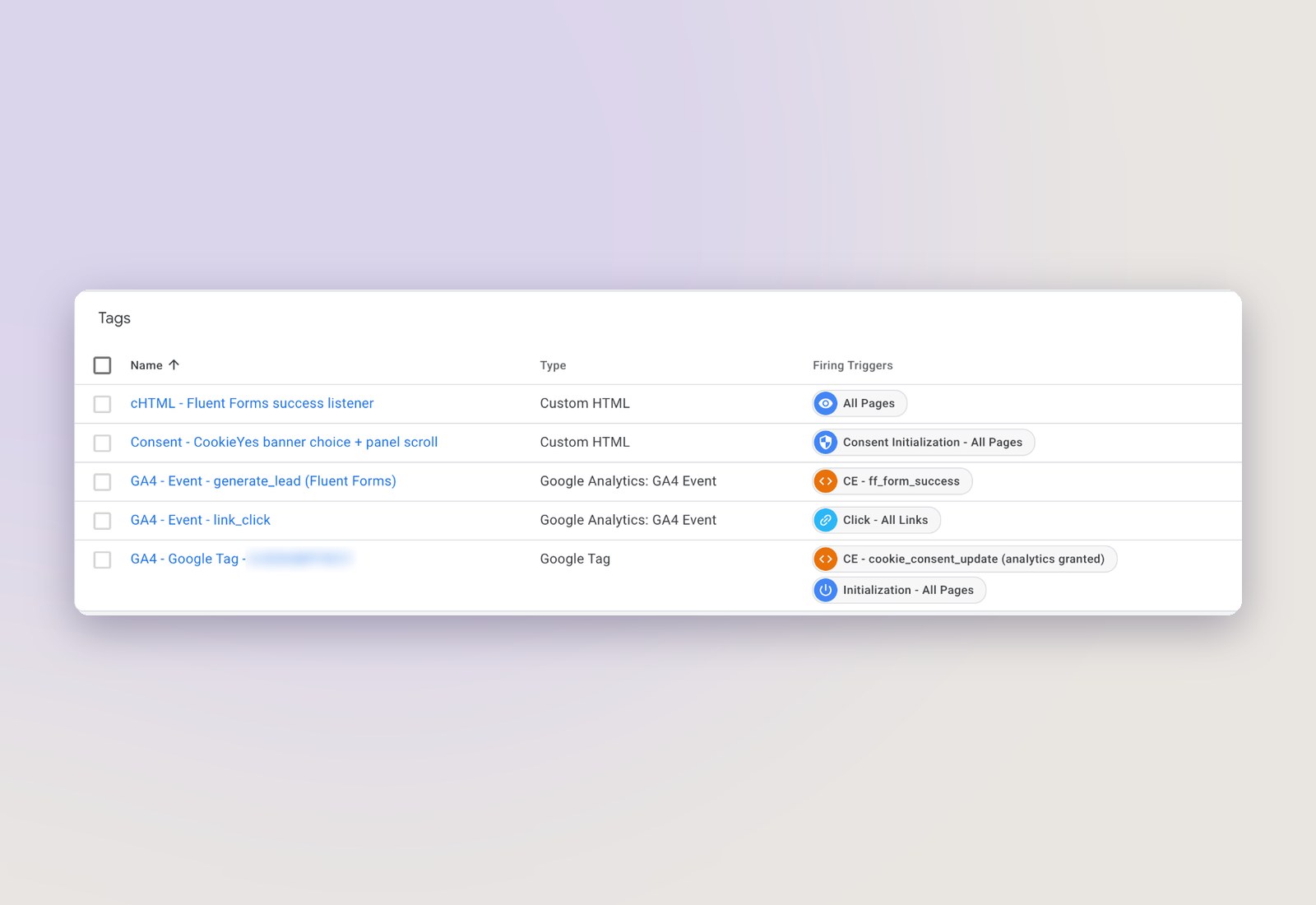Screen dimensions: 1316x905
Task: Open GA4 - Event - link_click tag
Action: point(200,520)
